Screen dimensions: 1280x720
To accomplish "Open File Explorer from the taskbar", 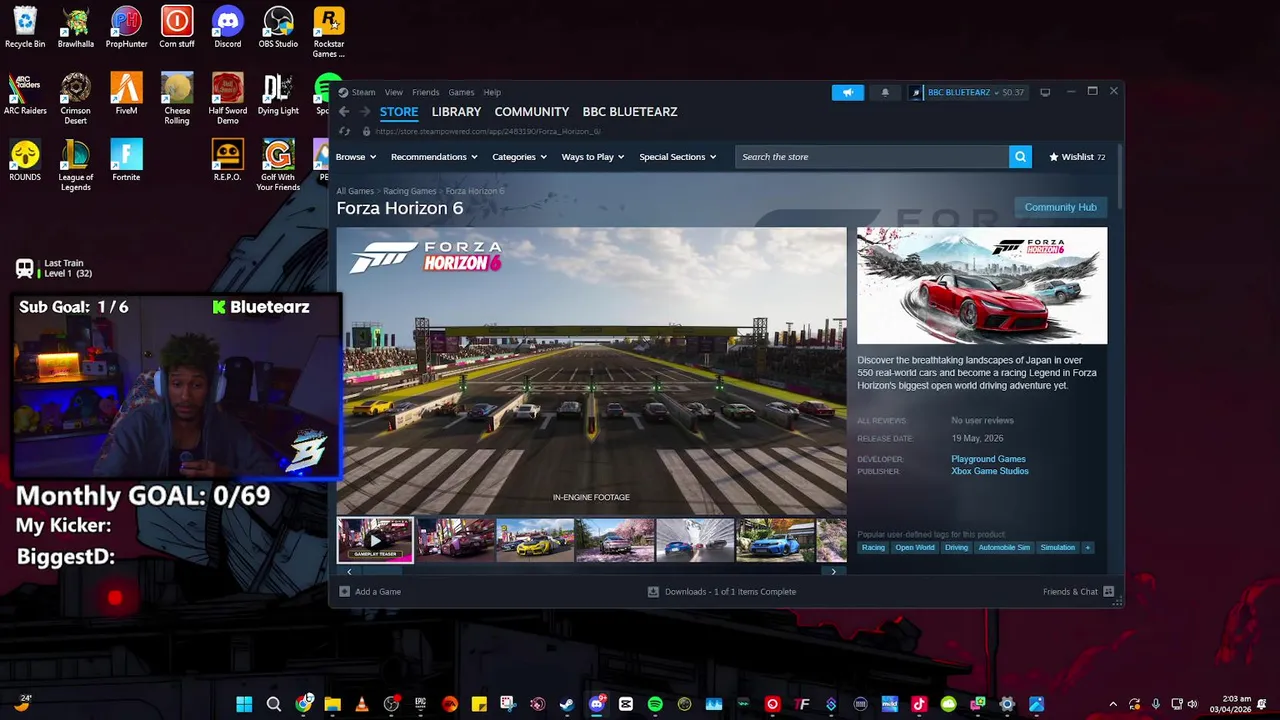I will 332,704.
